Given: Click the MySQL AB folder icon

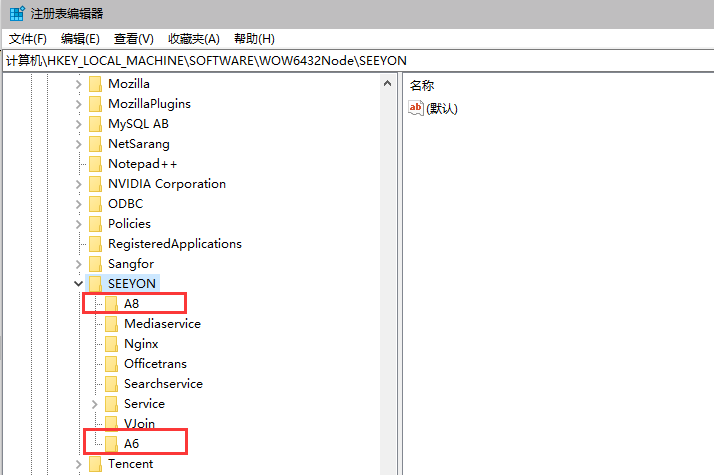Looking at the screenshot, I should pyautogui.click(x=96, y=124).
